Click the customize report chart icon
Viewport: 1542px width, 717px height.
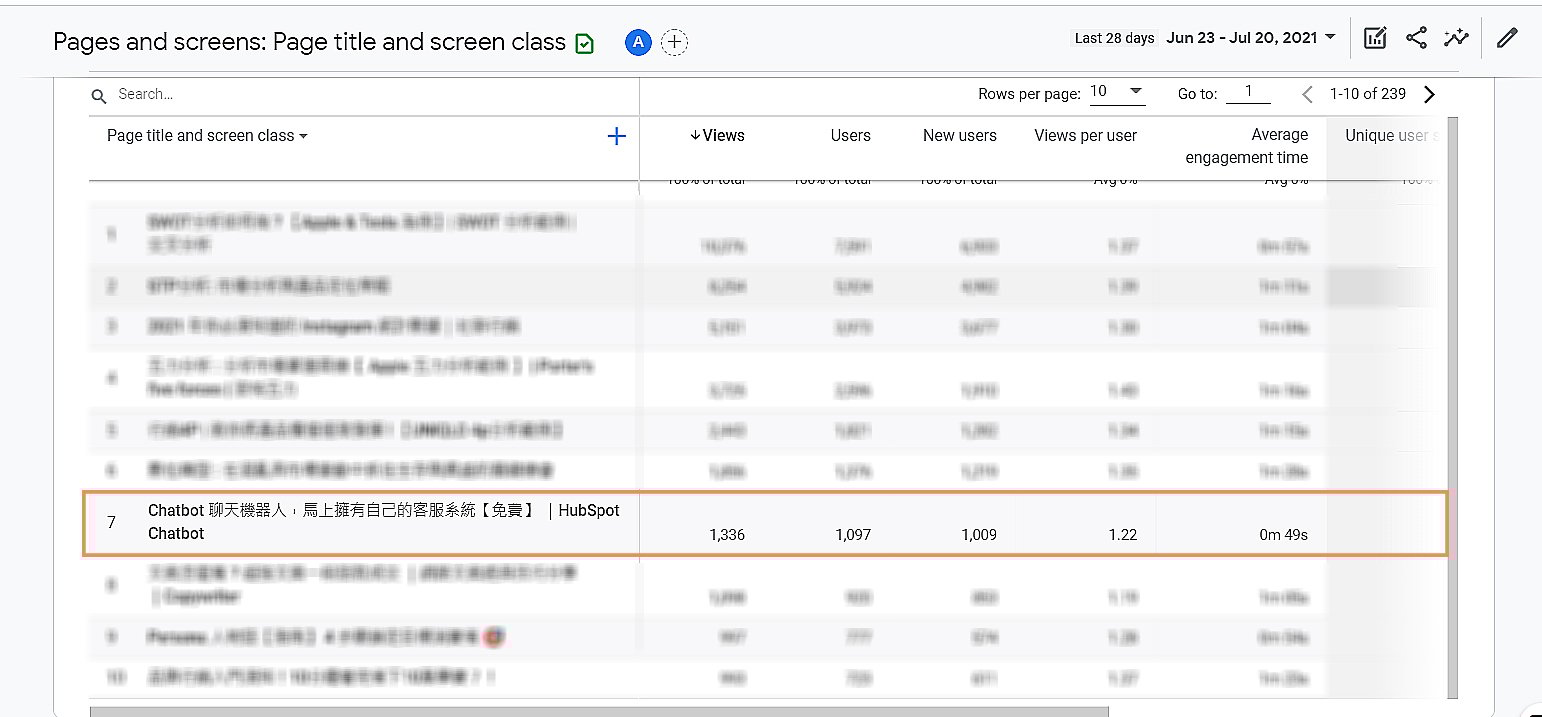click(x=1375, y=39)
